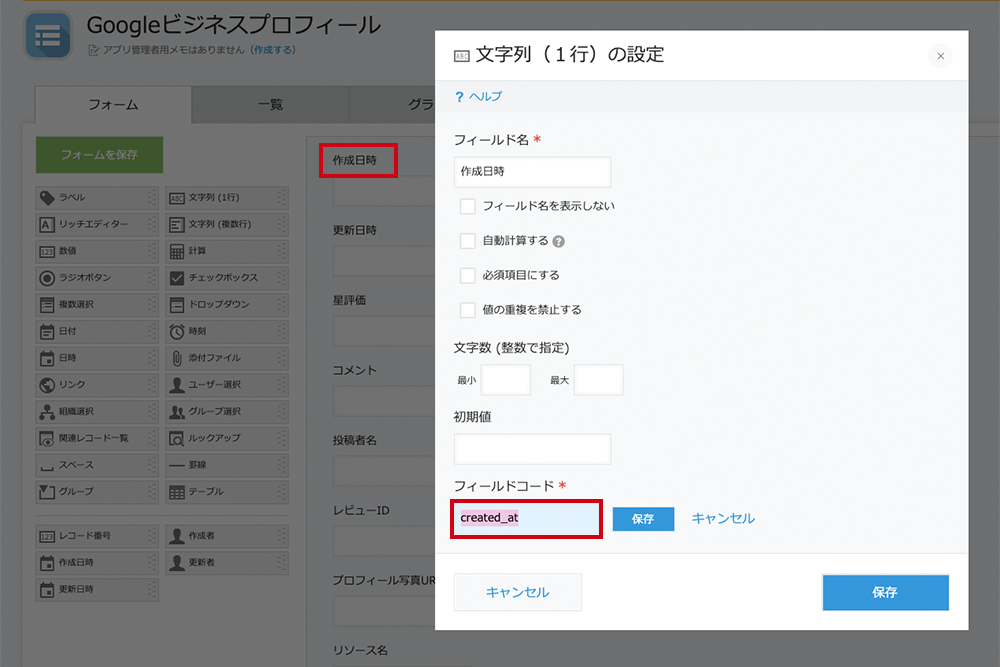
Task: Select the Lookup field icon
Action: pos(176,438)
